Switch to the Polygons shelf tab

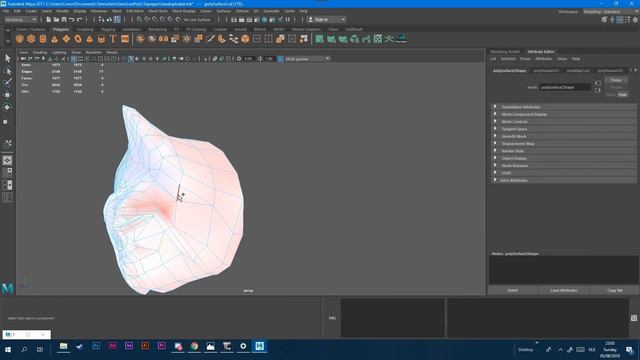click(61, 29)
